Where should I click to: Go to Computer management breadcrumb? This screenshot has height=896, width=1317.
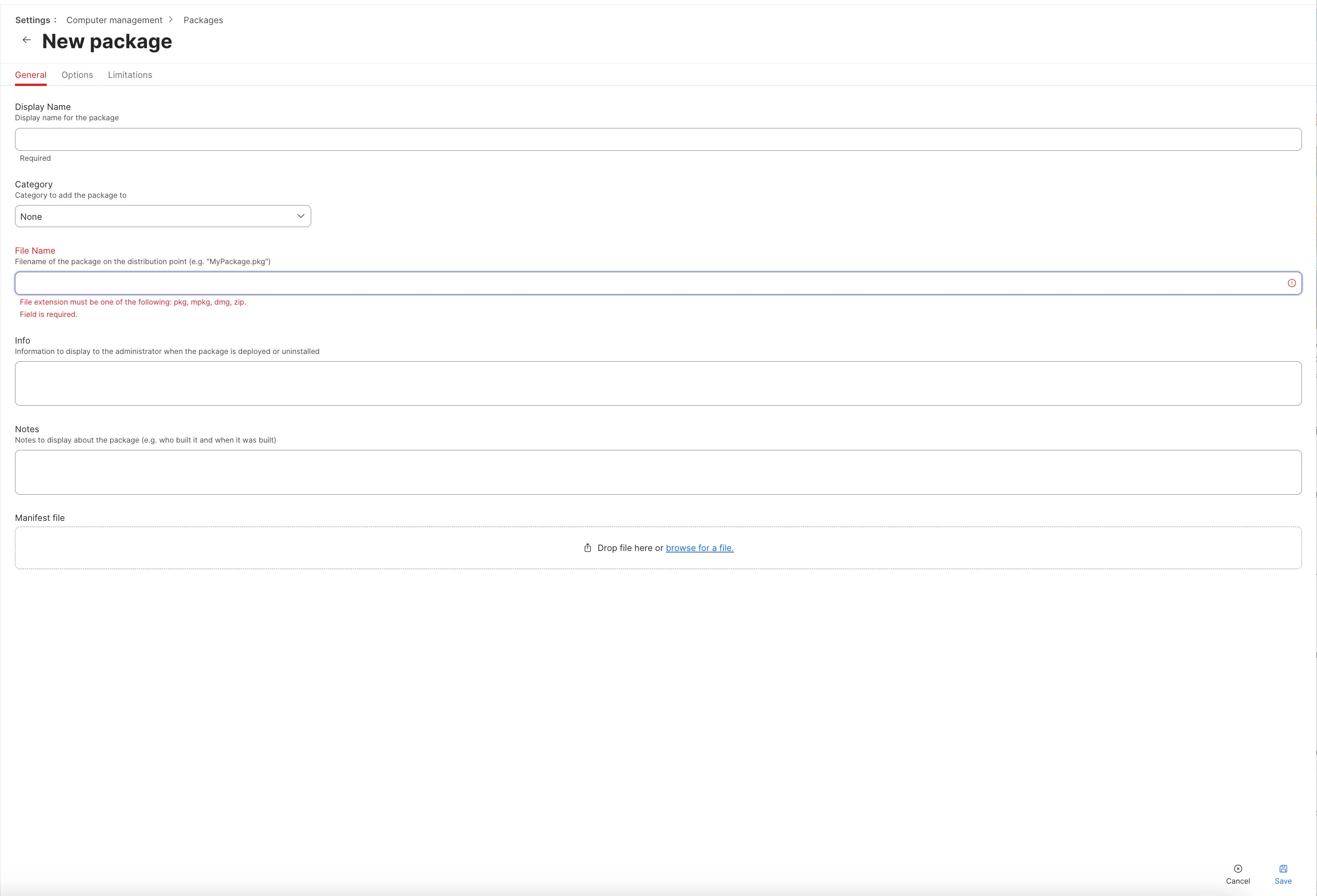point(115,20)
